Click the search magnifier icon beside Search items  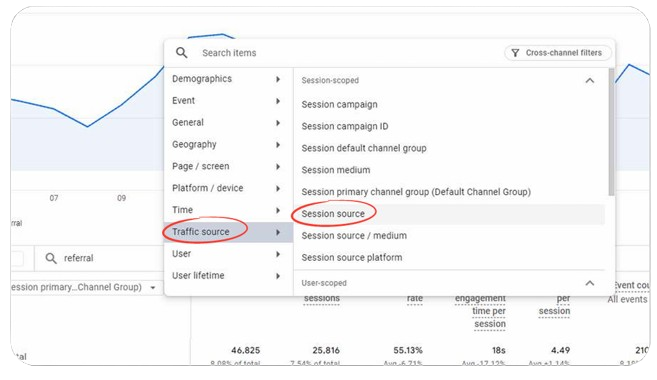[x=181, y=53]
